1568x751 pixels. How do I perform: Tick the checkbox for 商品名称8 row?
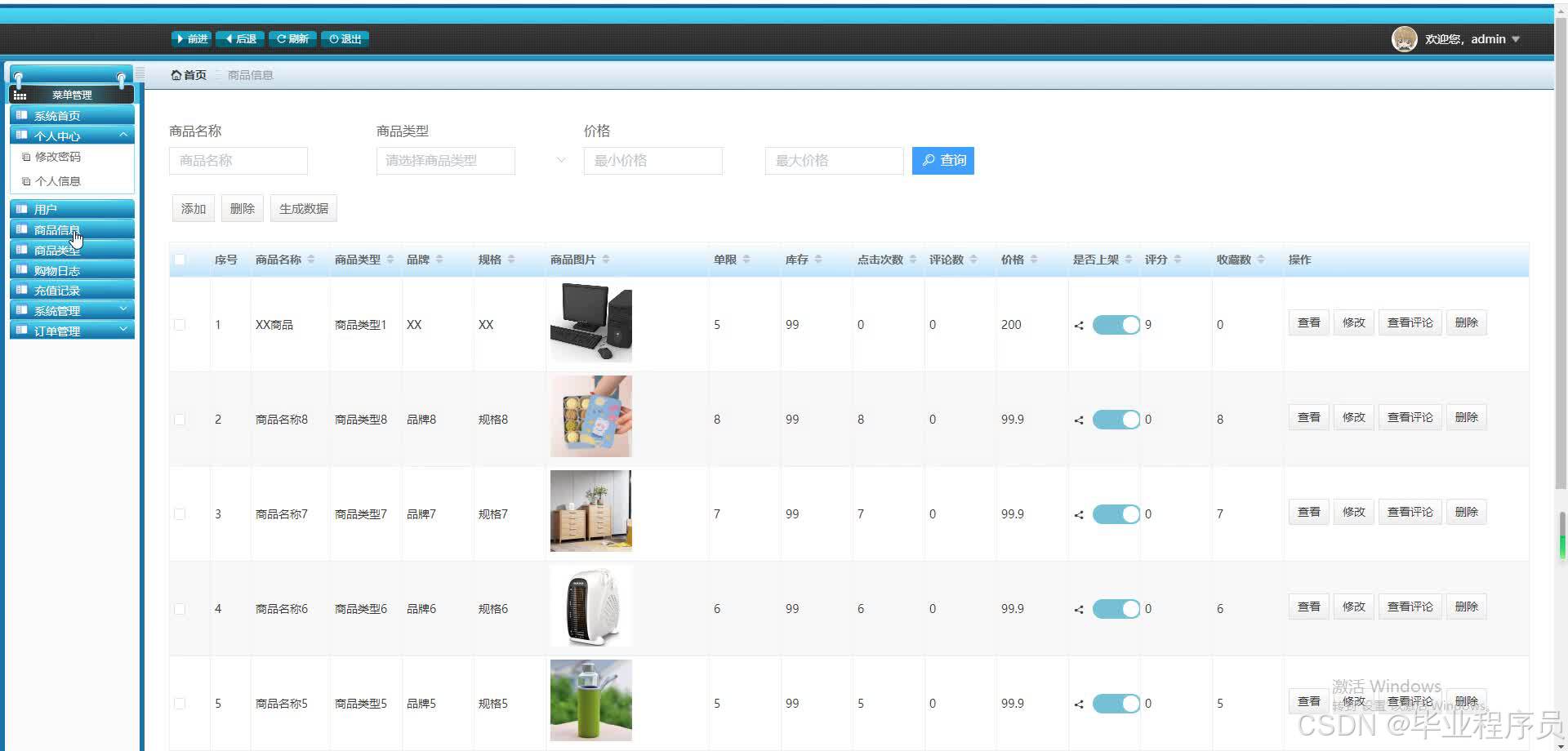[x=180, y=420]
